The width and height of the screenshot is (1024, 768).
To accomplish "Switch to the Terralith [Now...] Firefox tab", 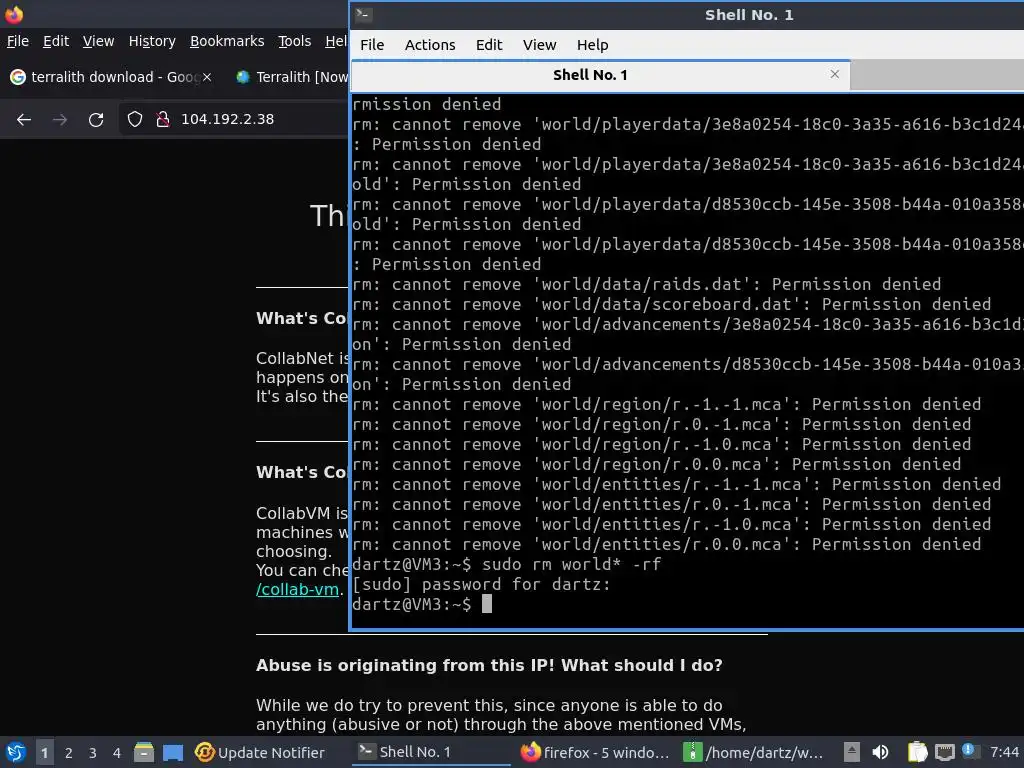I will point(291,77).
